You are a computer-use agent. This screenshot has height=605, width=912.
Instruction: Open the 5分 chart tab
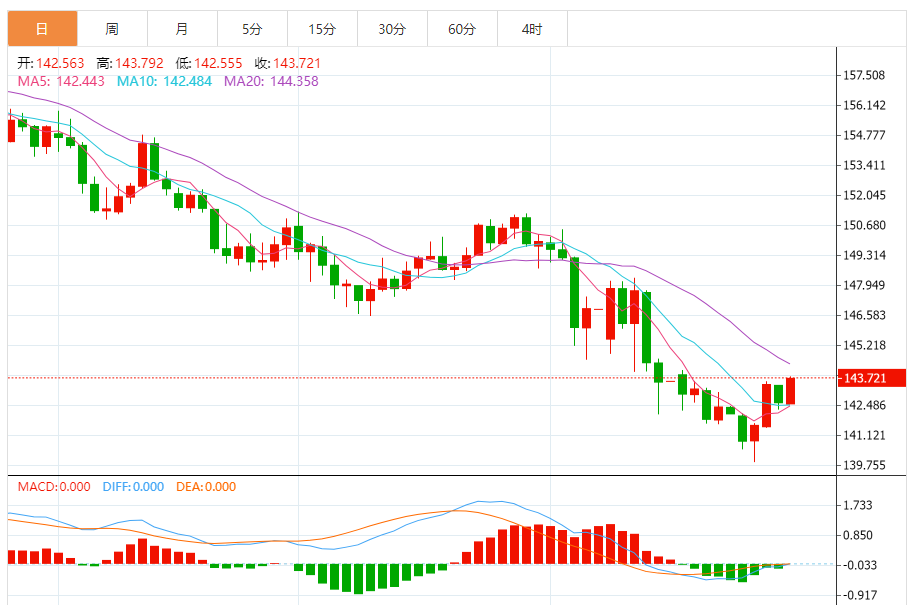pyautogui.click(x=252, y=29)
